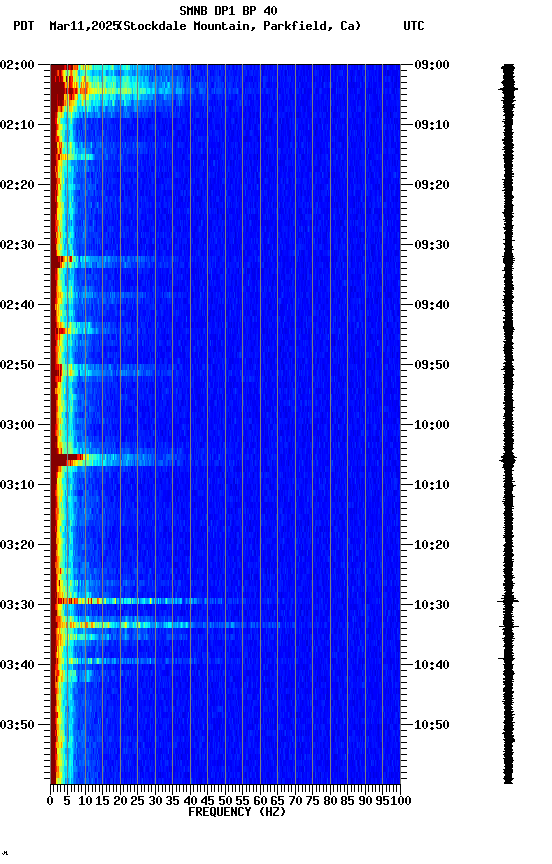
Task: Click the station title SMNB DP1 BP 40
Action: [228, 10]
